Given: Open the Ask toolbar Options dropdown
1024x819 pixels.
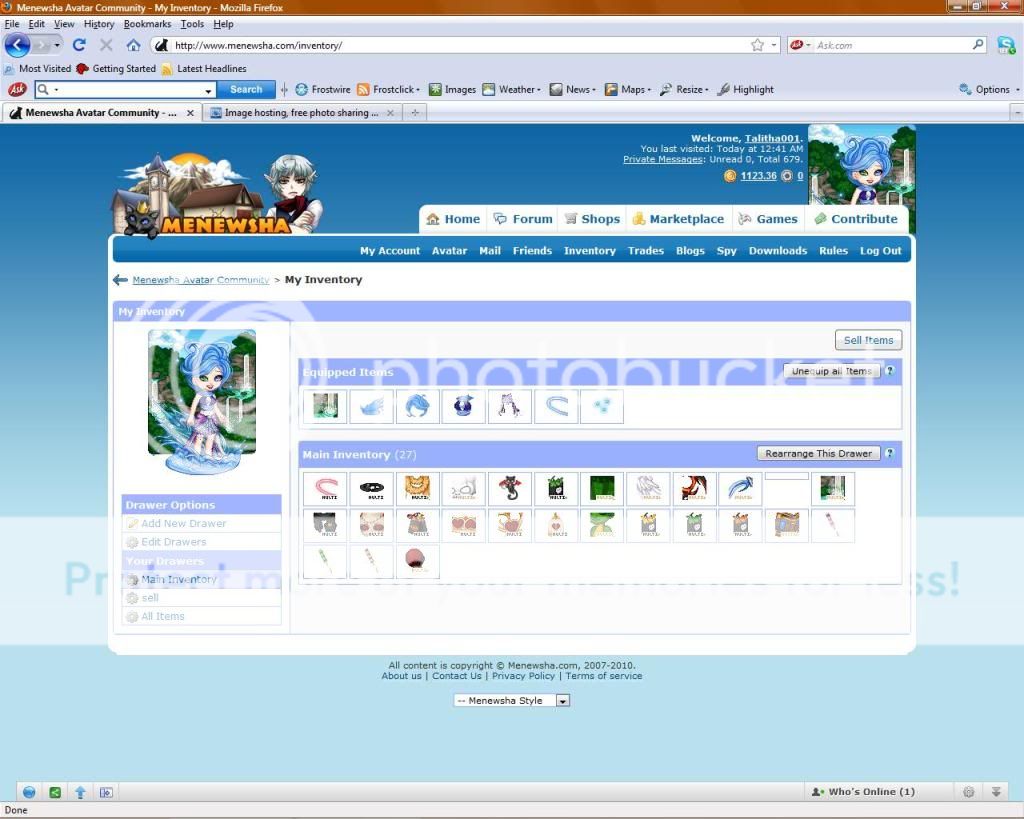Looking at the screenshot, I should [990, 90].
